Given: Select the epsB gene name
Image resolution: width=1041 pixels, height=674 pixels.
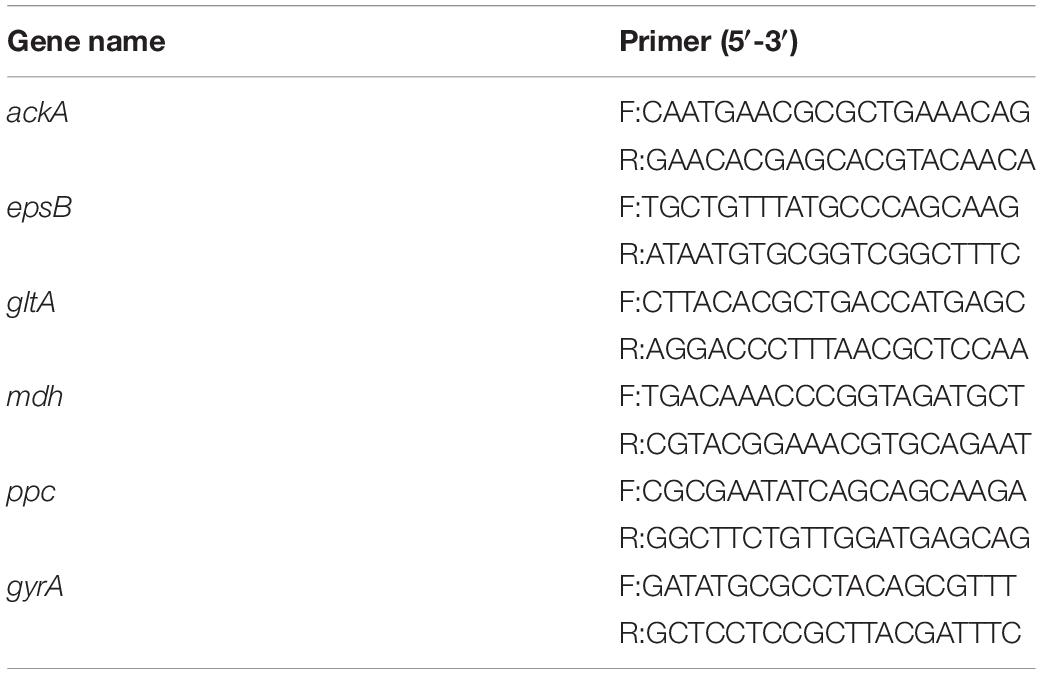Looking at the screenshot, I should [39, 209].
